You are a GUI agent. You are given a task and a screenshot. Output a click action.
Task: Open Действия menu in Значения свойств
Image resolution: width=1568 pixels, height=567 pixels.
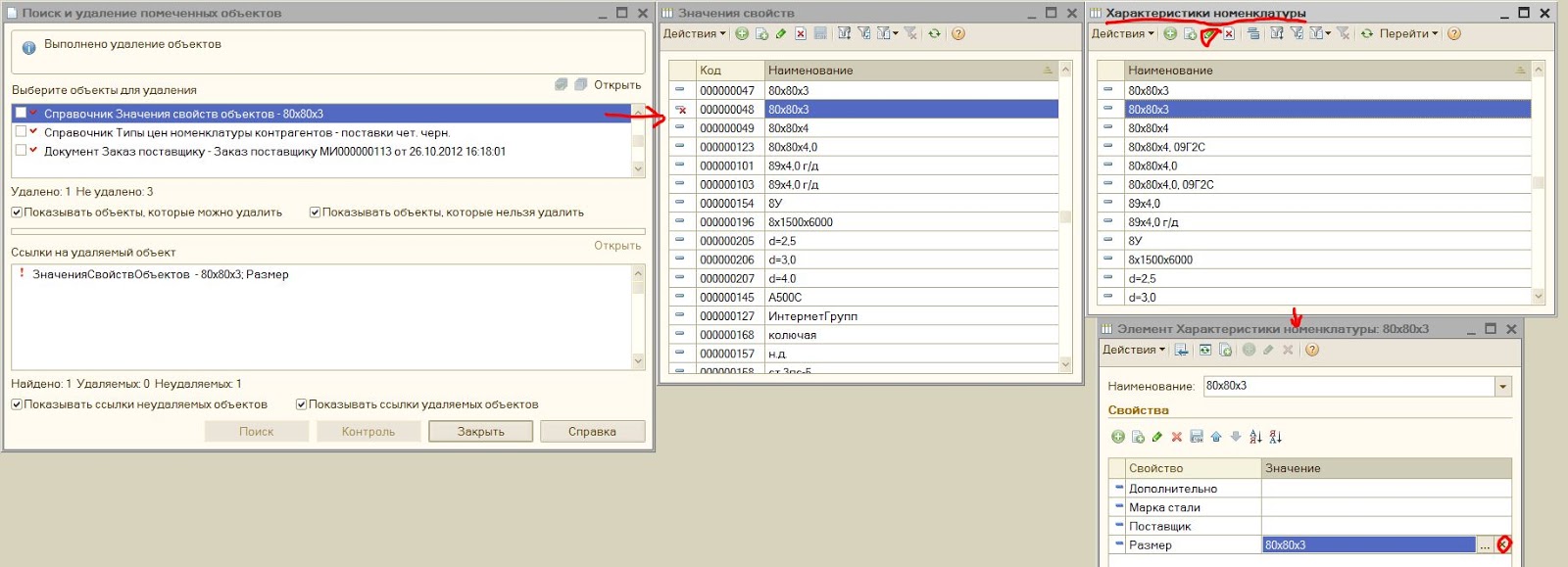point(695,33)
